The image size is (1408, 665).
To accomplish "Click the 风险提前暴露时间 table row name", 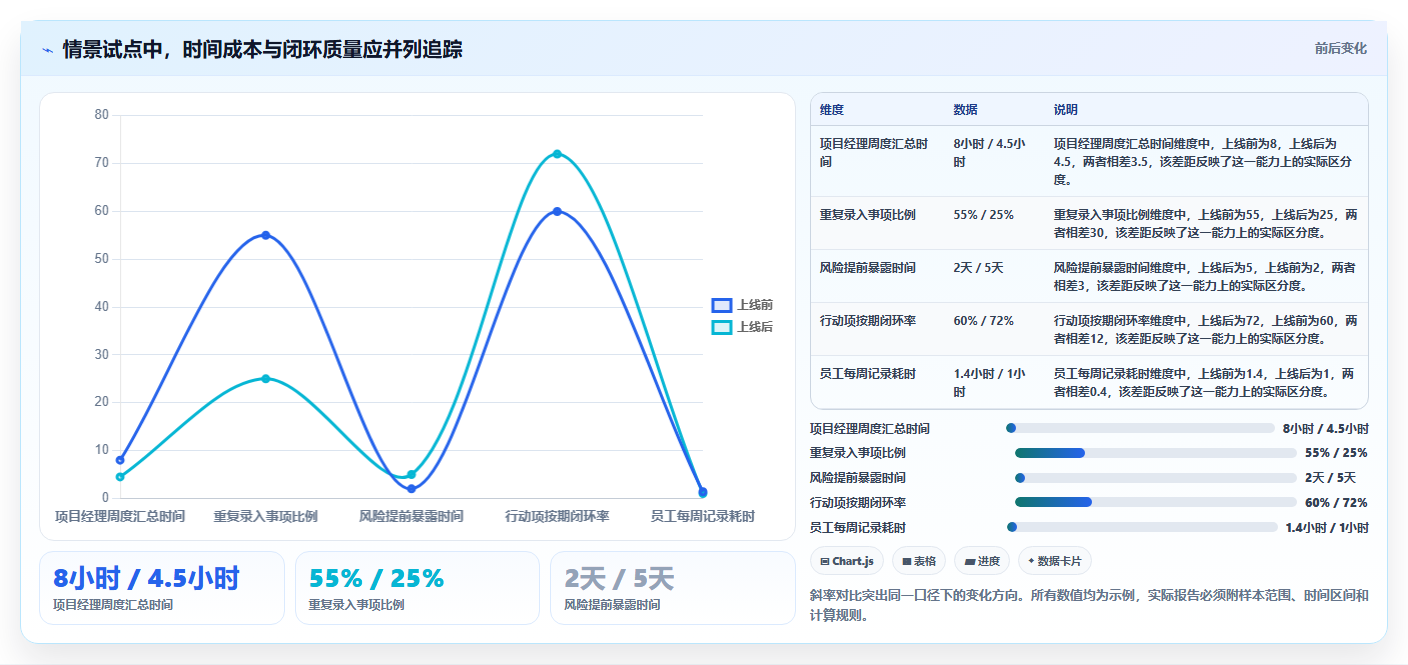I will 868,268.
